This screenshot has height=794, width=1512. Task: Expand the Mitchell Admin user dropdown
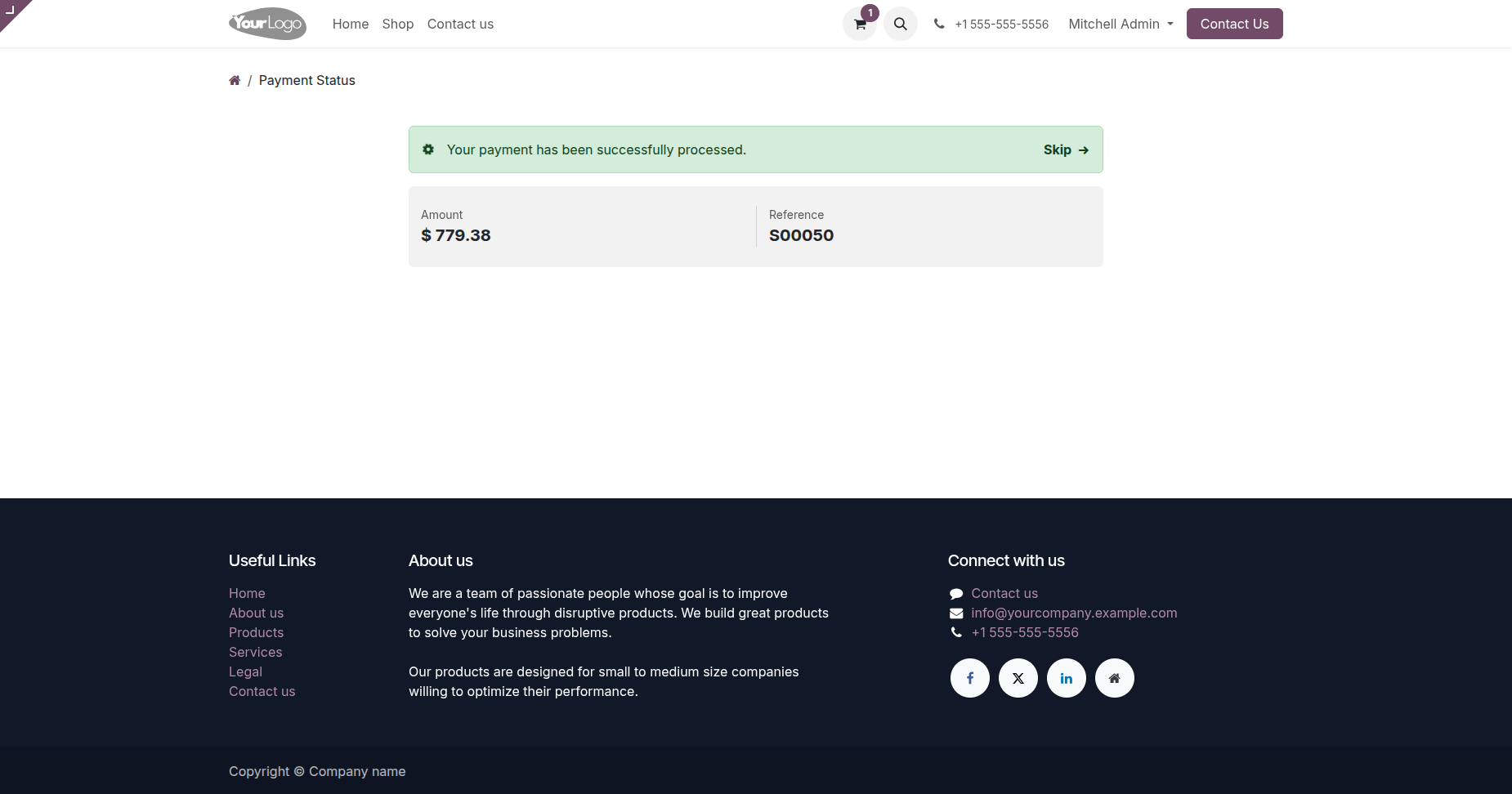[1121, 24]
